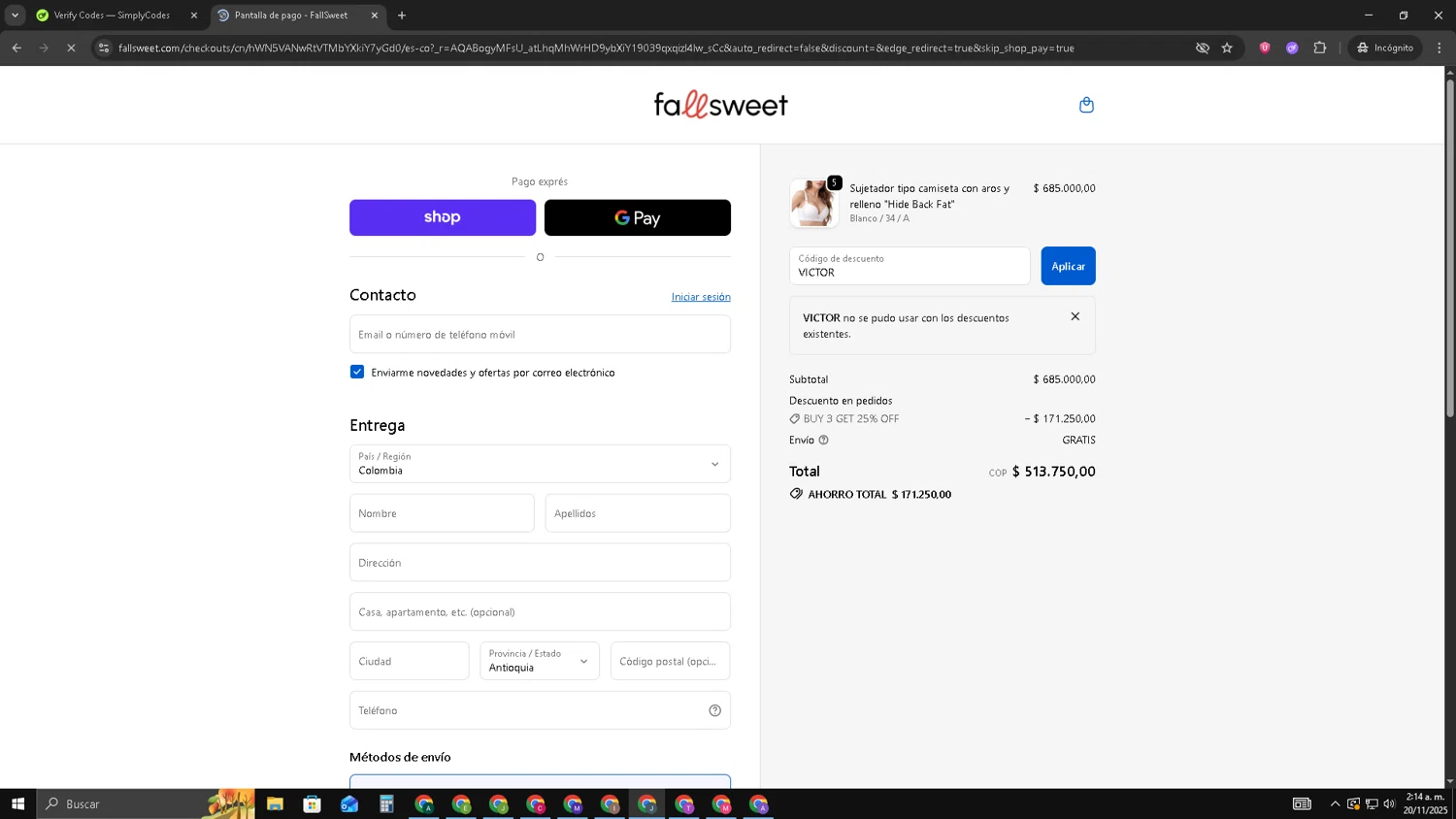Click the total $ 513.750,00 amount

pos(1054,472)
